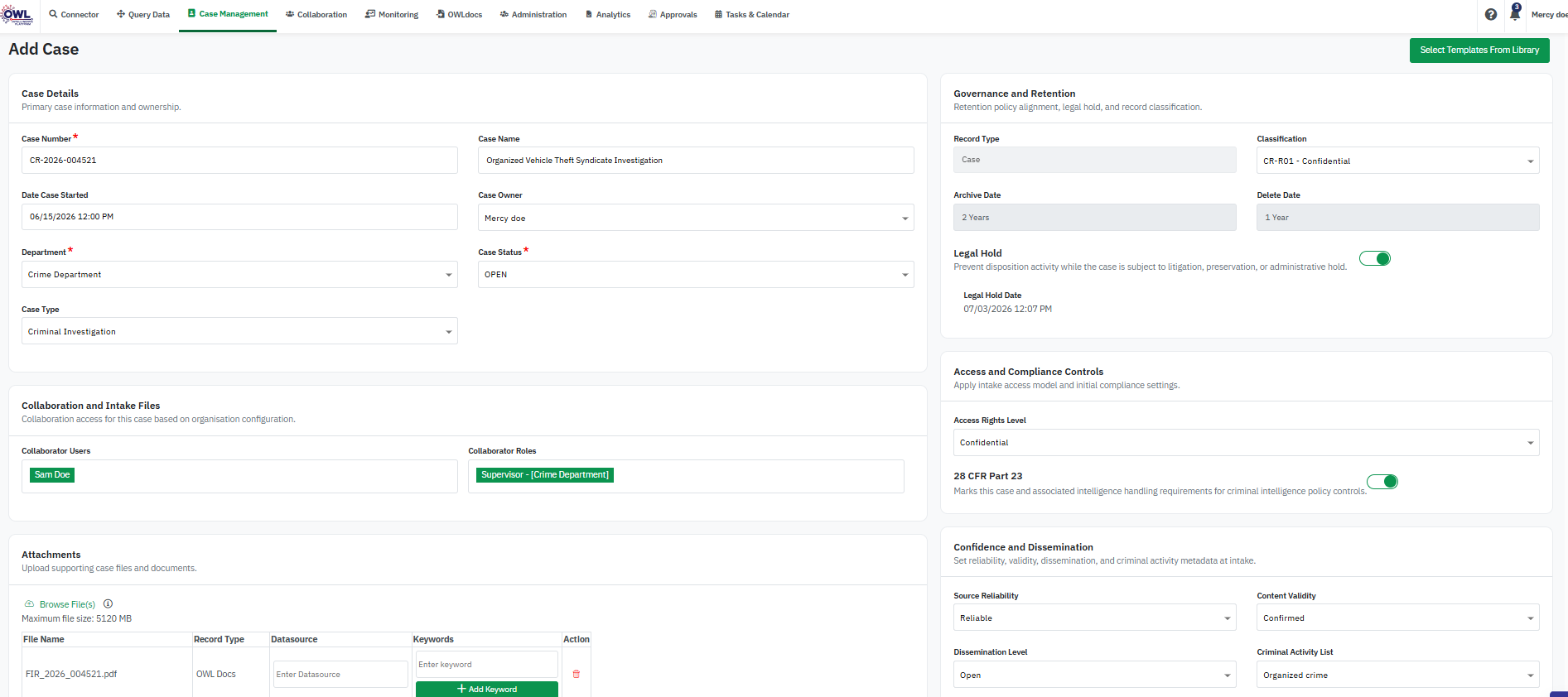Click the Enter Datasource field
This screenshot has height=697, width=1568.
[x=340, y=674]
